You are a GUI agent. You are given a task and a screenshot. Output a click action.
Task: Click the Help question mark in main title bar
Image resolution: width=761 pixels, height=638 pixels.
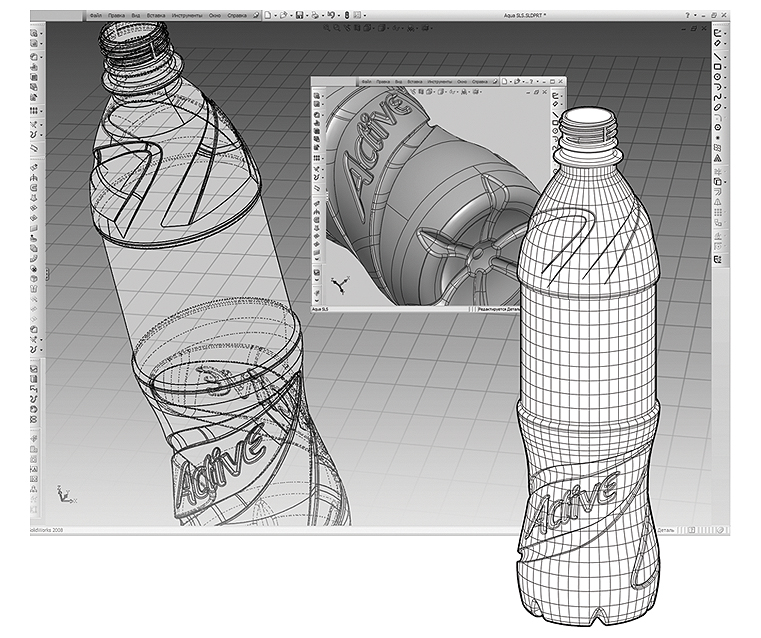[x=687, y=16]
